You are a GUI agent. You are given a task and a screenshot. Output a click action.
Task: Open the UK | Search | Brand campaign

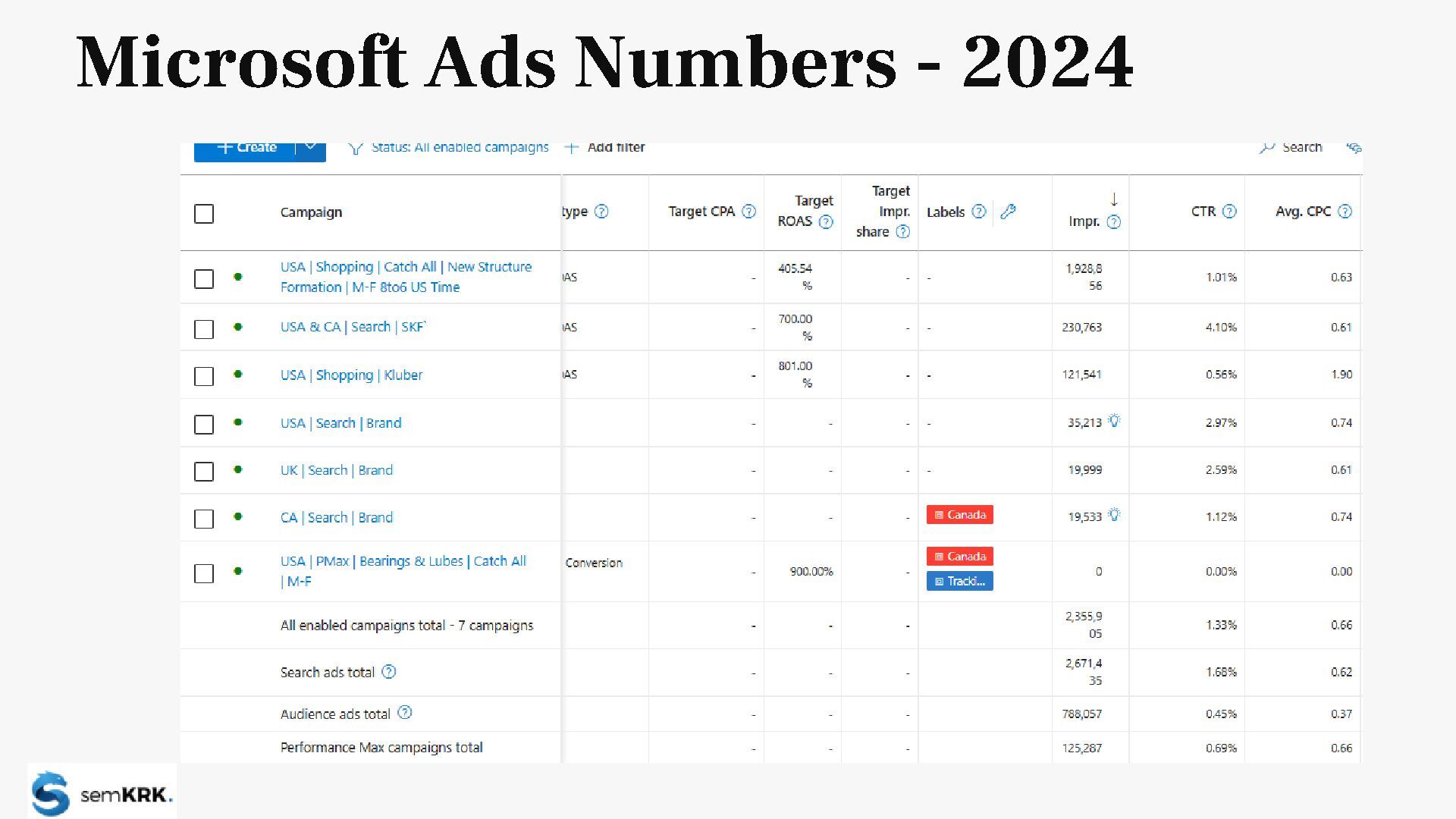coord(337,470)
